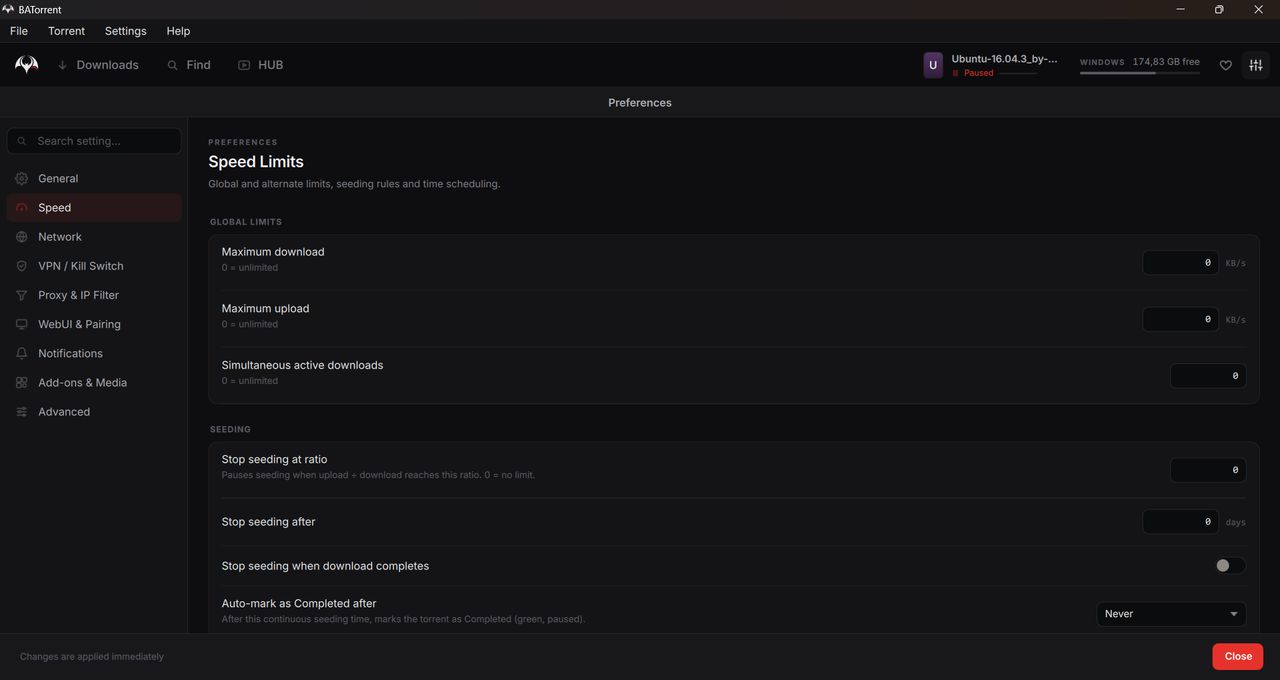The height and width of the screenshot is (680, 1280).
Task: Switch to the HUB tab
Action: tap(261, 65)
